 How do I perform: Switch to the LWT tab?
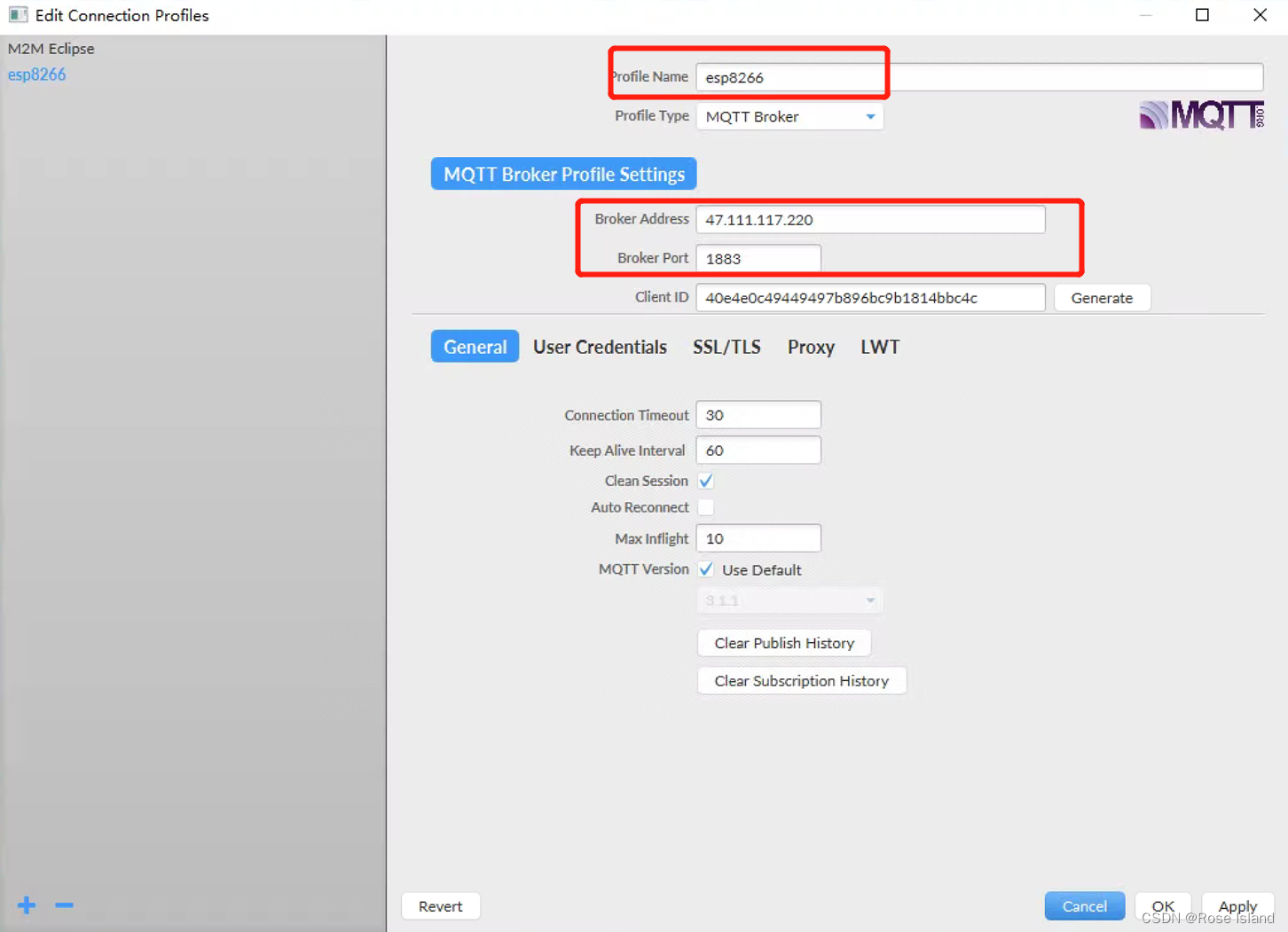(x=879, y=347)
